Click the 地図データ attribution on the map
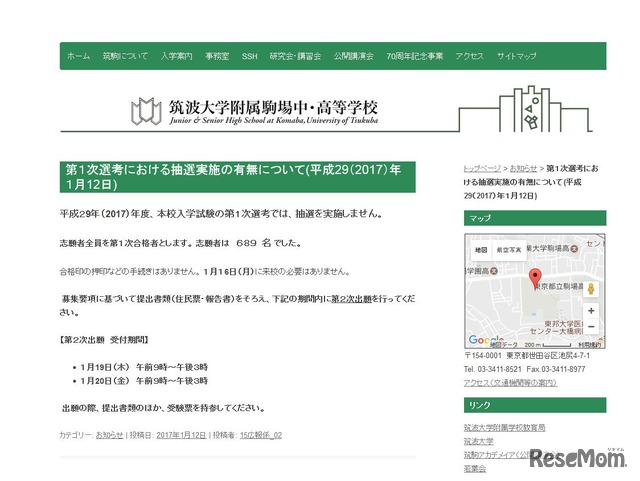Image resolution: width=640 pixels, height=481 pixels. click(503, 345)
